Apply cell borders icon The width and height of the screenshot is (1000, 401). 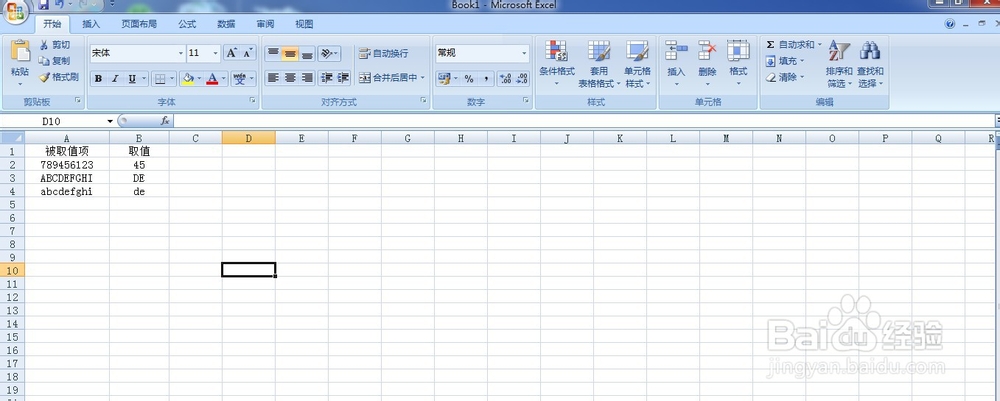tap(160, 79)
